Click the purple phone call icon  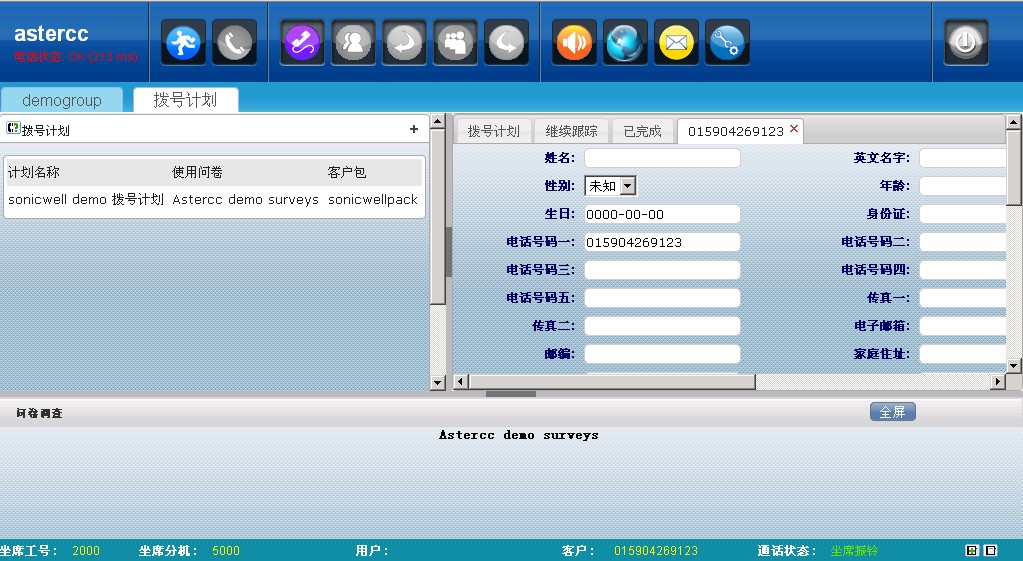coord(302,43)
